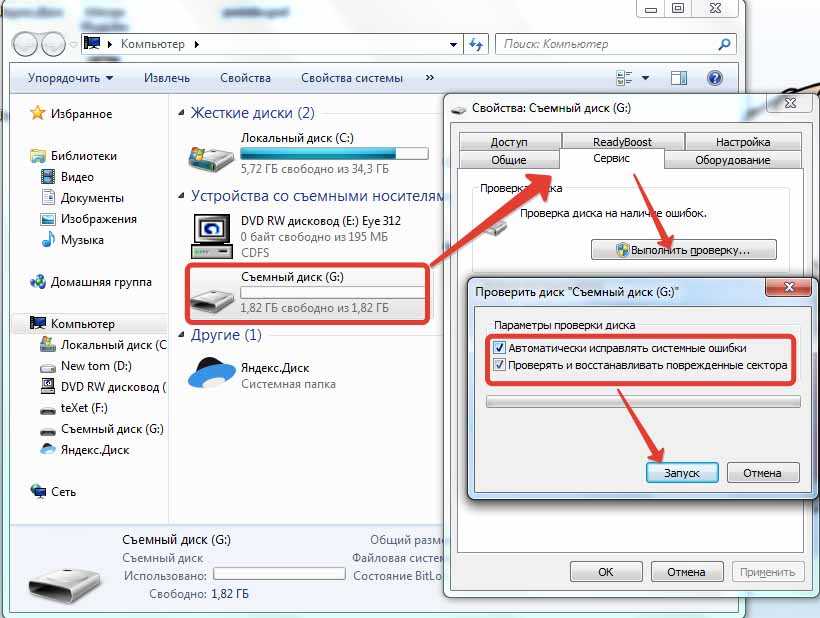The image size is (820, 618).
Task: Open the blue Help question mark icon
Action: (x=715, y=78)
